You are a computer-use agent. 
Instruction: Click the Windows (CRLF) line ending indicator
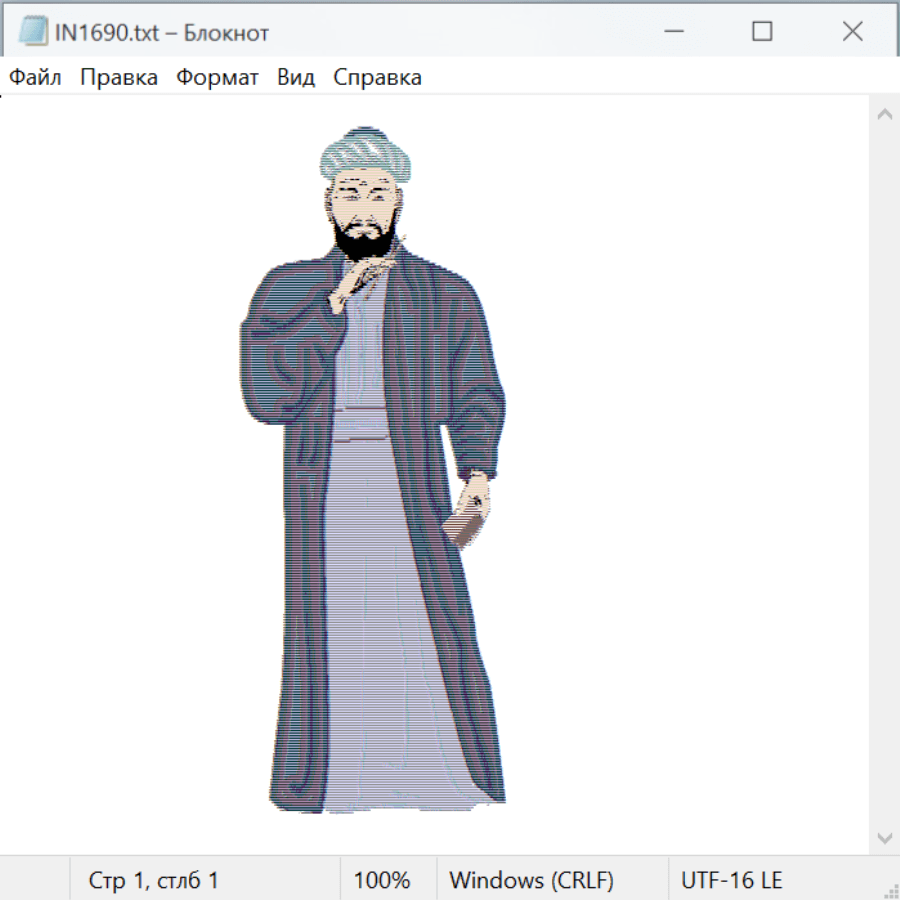(x=531, y=880)
